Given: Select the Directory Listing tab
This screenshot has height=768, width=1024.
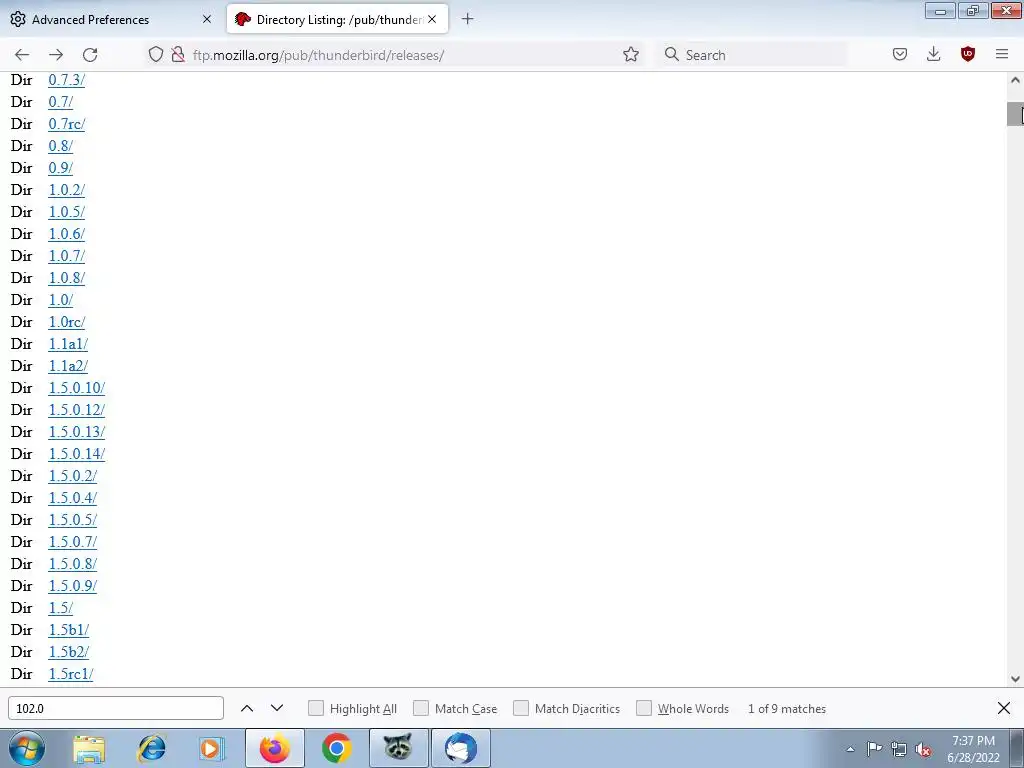Looking at the screenshot, I should tap(338, 19).
